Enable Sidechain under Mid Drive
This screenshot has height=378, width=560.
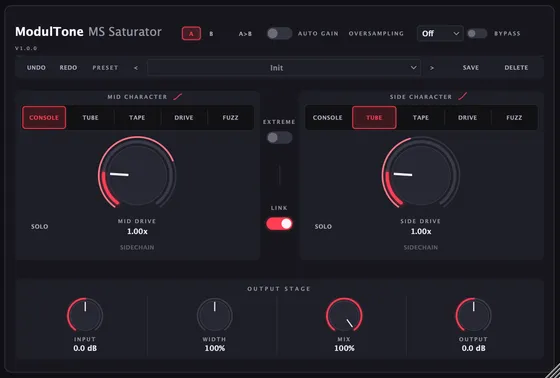pos(137,247)
